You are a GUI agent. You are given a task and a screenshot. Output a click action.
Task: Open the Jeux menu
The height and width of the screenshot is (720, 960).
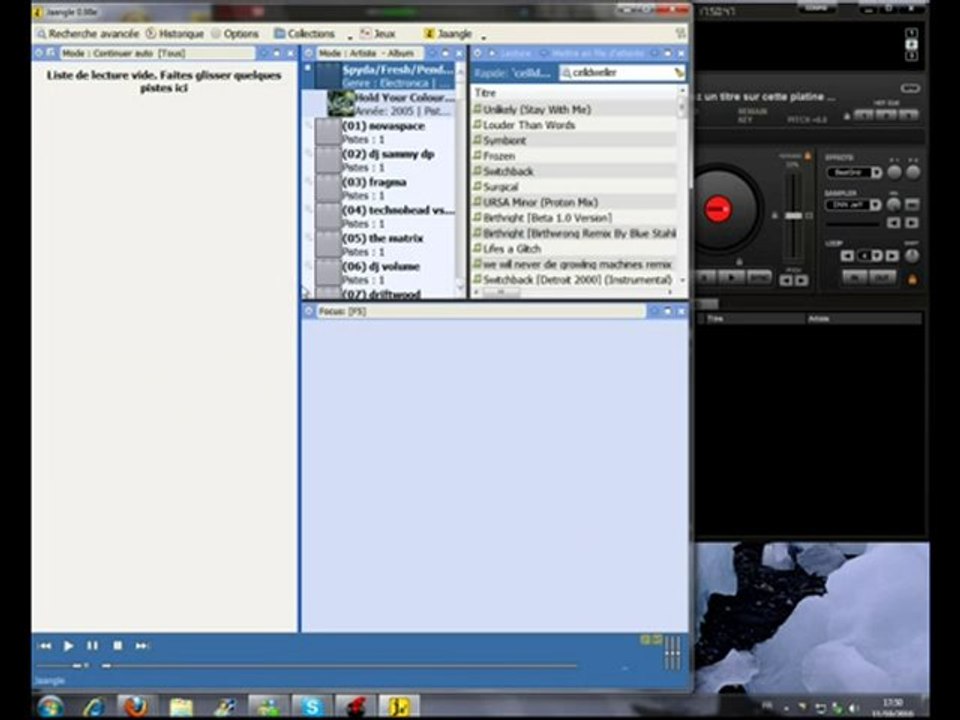(x=378, y=33)
